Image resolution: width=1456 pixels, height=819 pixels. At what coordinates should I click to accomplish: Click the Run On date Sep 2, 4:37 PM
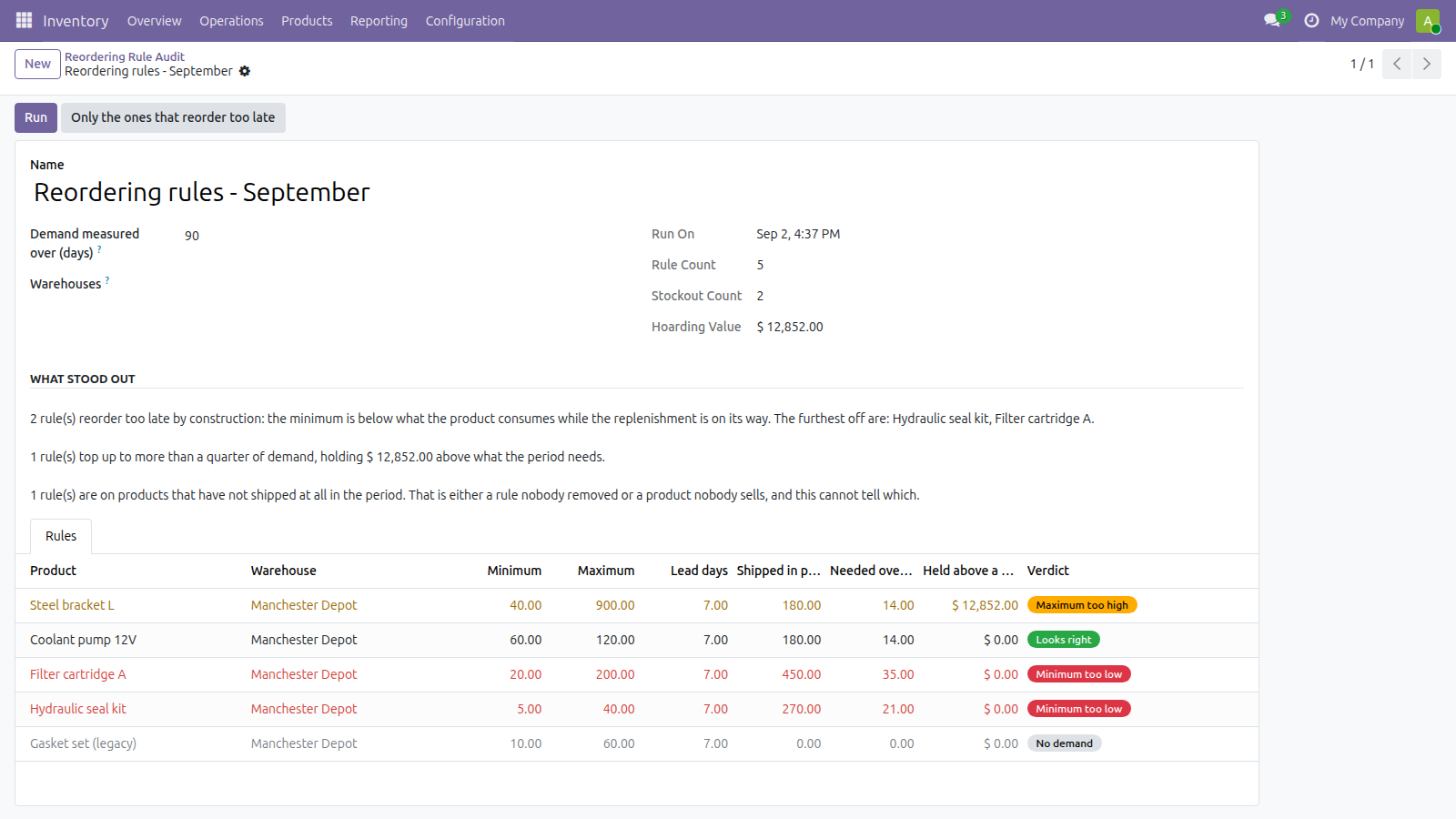[798, 234]
